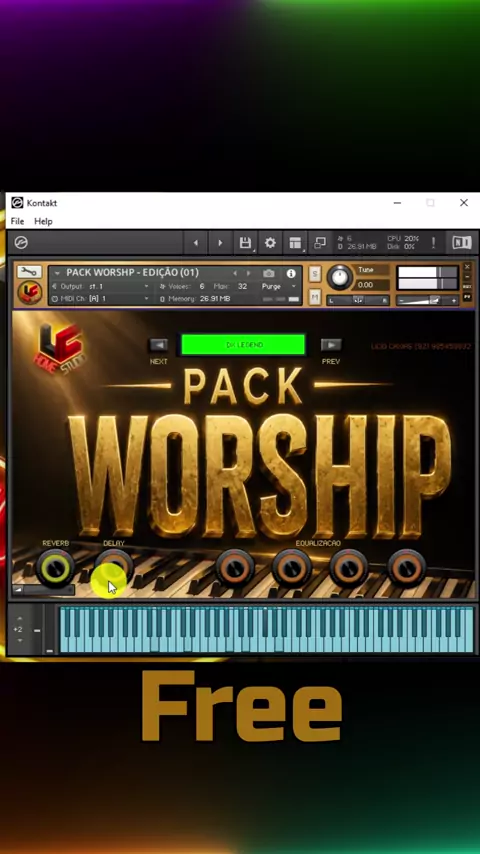Open the Output st. 1 dropdown

tap(100, 286)
